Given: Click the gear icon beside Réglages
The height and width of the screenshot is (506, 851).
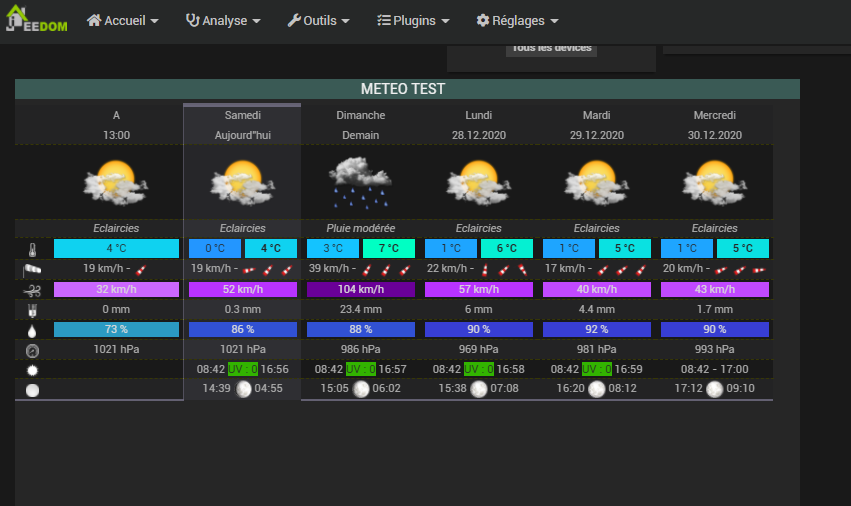Looking at the screenshot, I should pos(483,21).
